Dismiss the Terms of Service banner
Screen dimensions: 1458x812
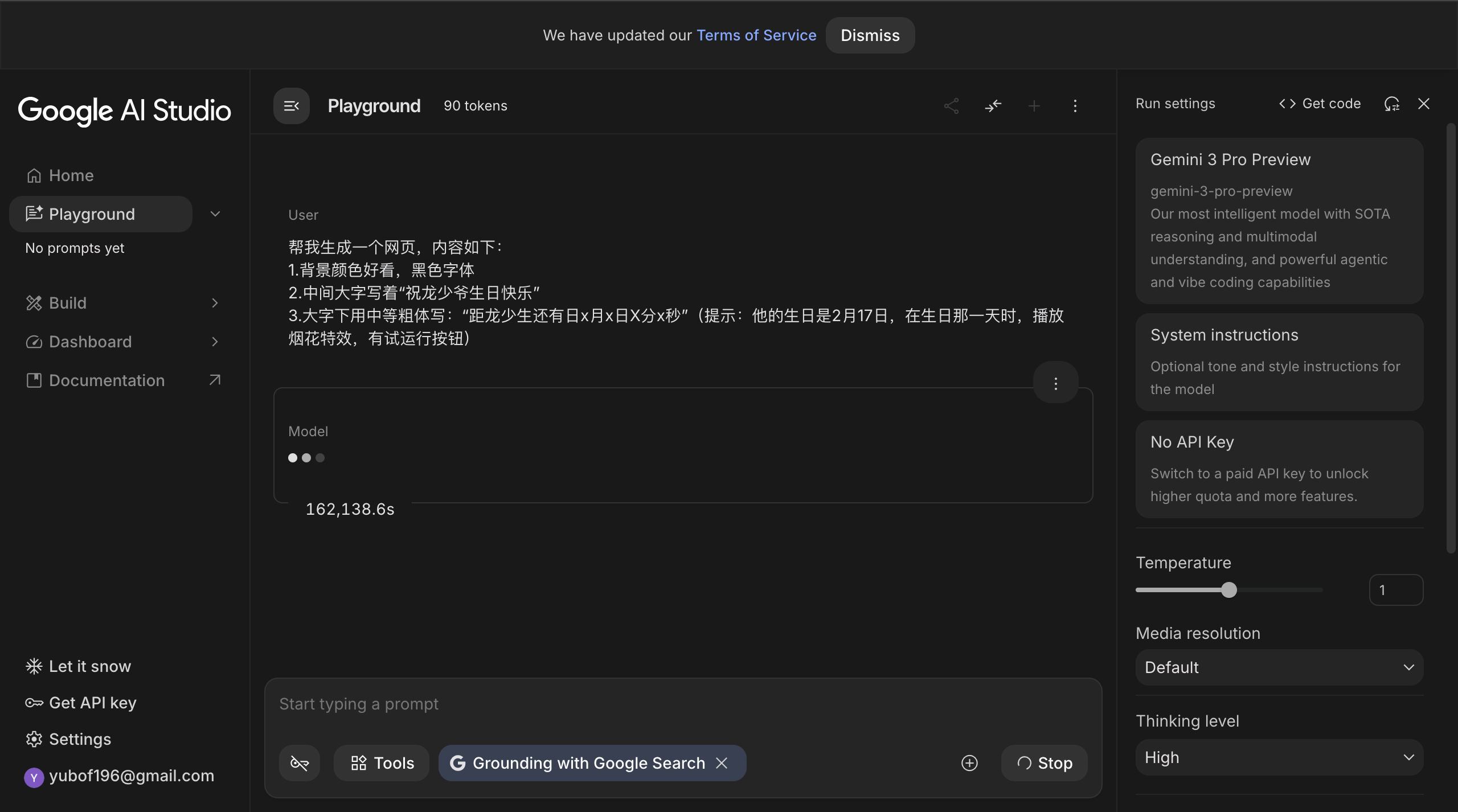point(870,35)
